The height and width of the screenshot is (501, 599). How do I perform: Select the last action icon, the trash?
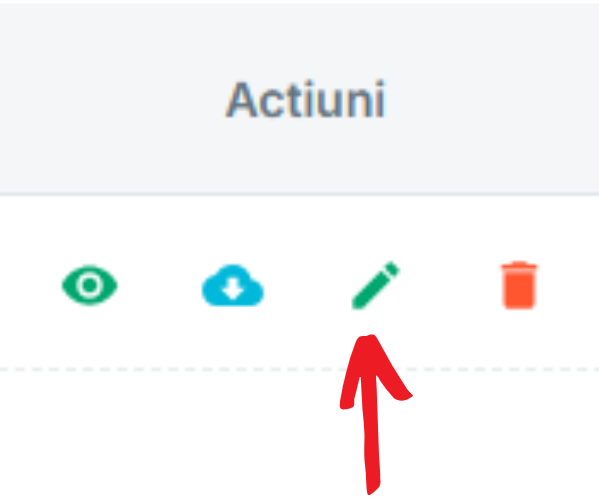pyautogui.click(x=519, y=285)
